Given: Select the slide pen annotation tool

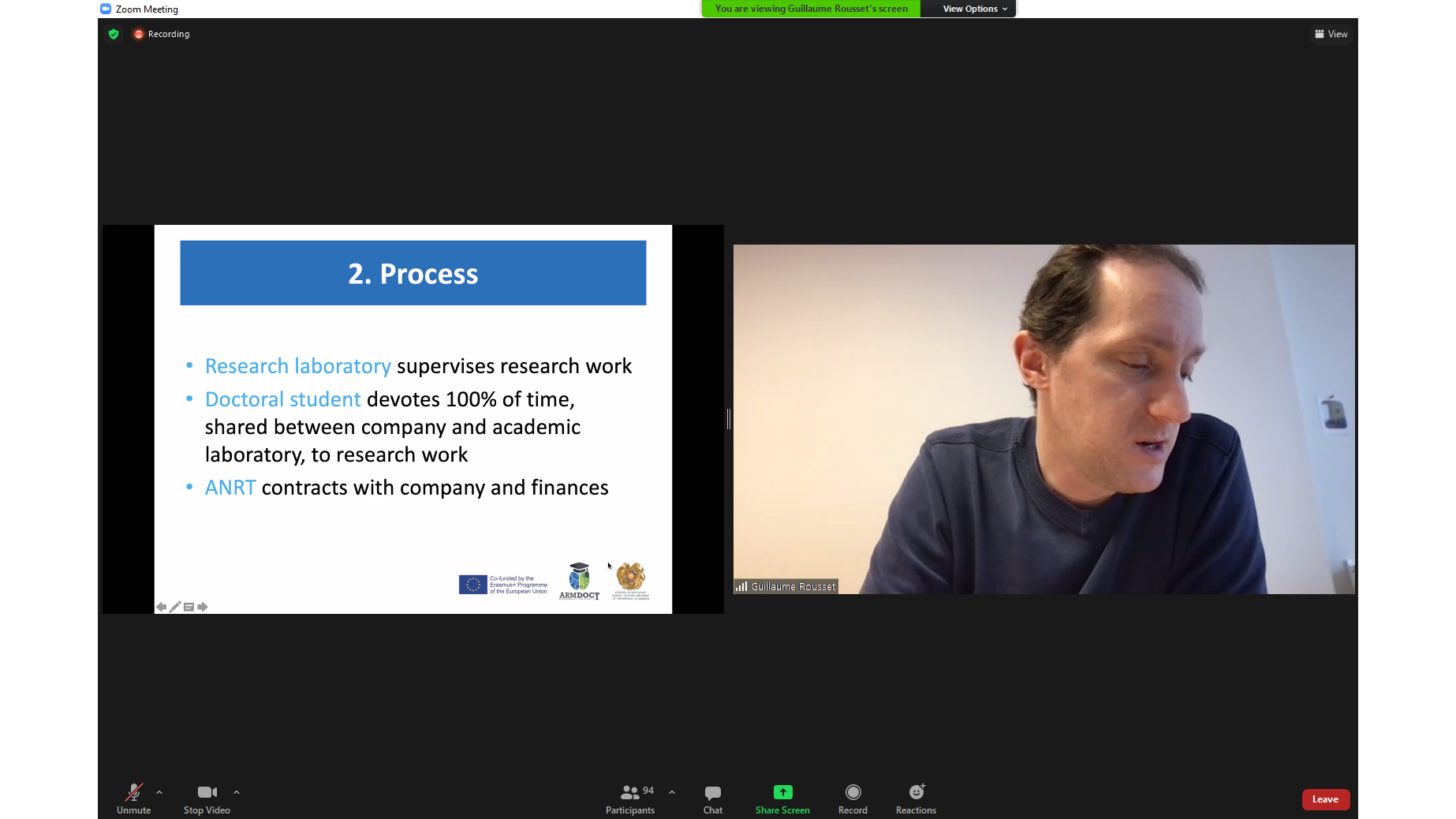Looking at the screenshot, I should pyautogui.click(x=175, y=607).
